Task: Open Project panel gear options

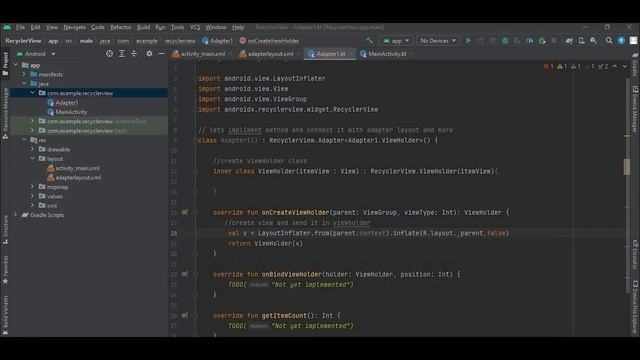Action: (149, 53)
